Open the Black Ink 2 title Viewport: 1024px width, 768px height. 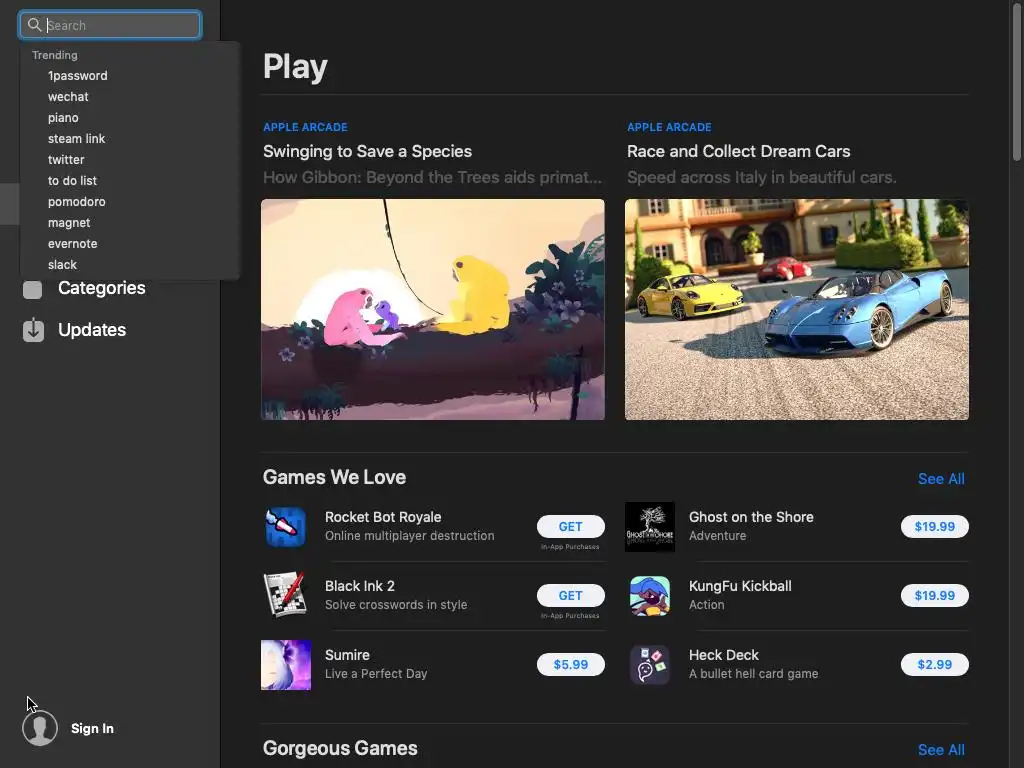(x=360, y=586)
